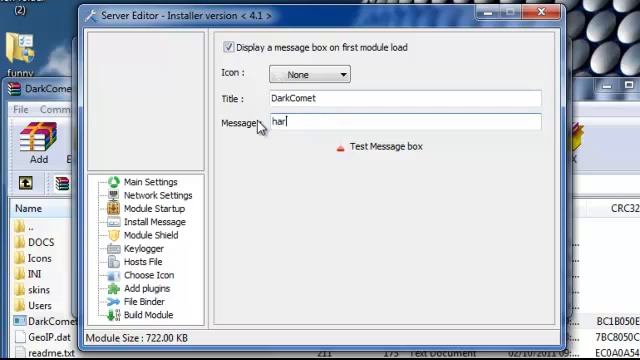Select the Module Shield icon in the tree

tap(114, 235)
